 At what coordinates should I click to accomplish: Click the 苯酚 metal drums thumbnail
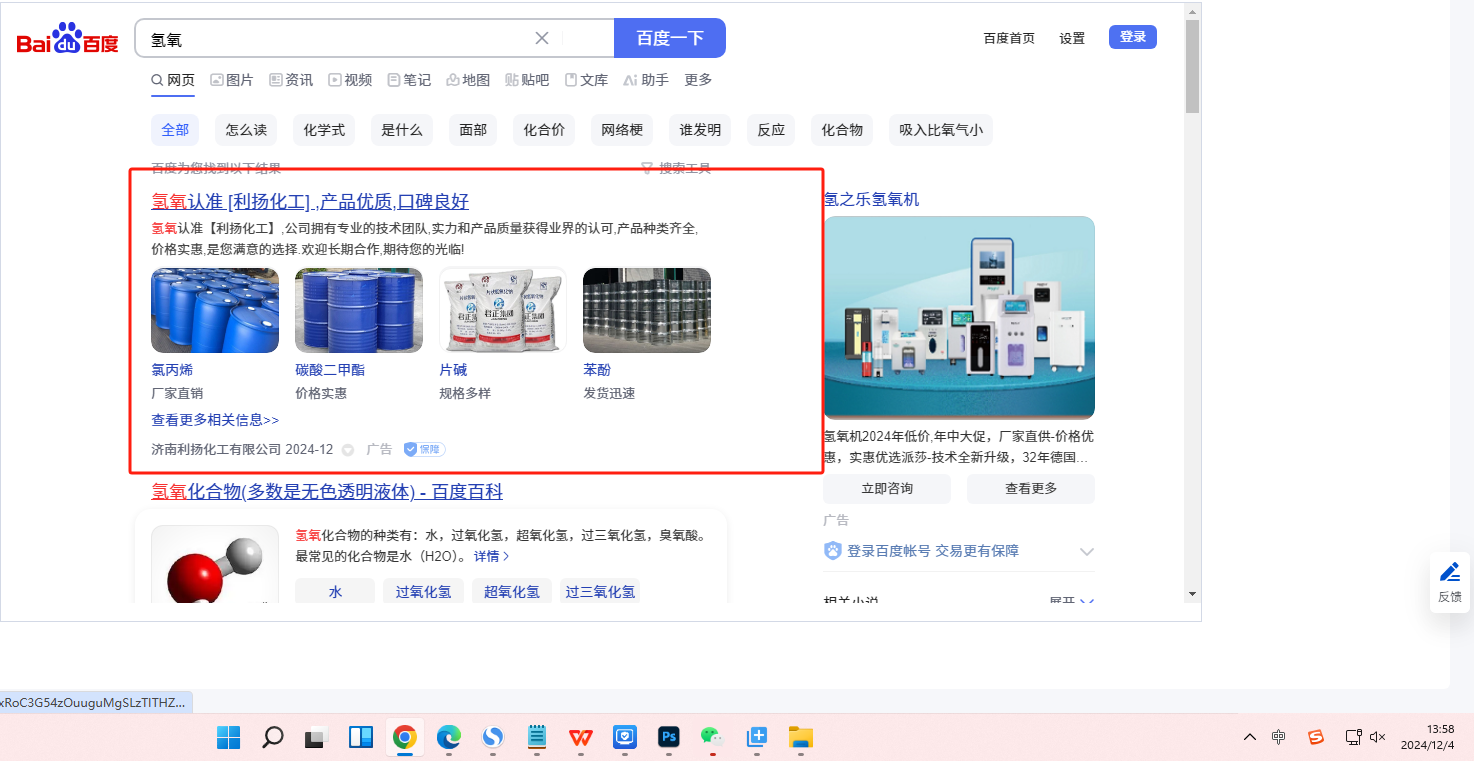point(647,310)
